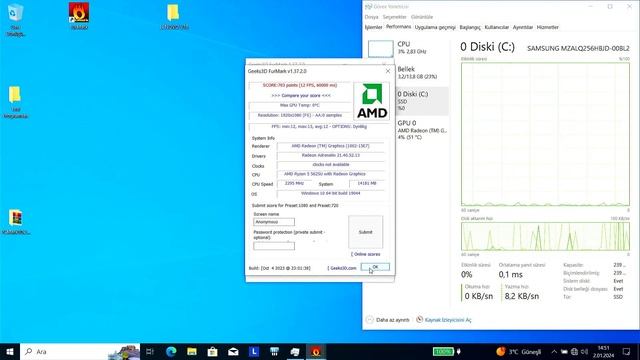Open the weather widget 3°C Güneşli
Screen dimensions: 640x360
[519, 351]
